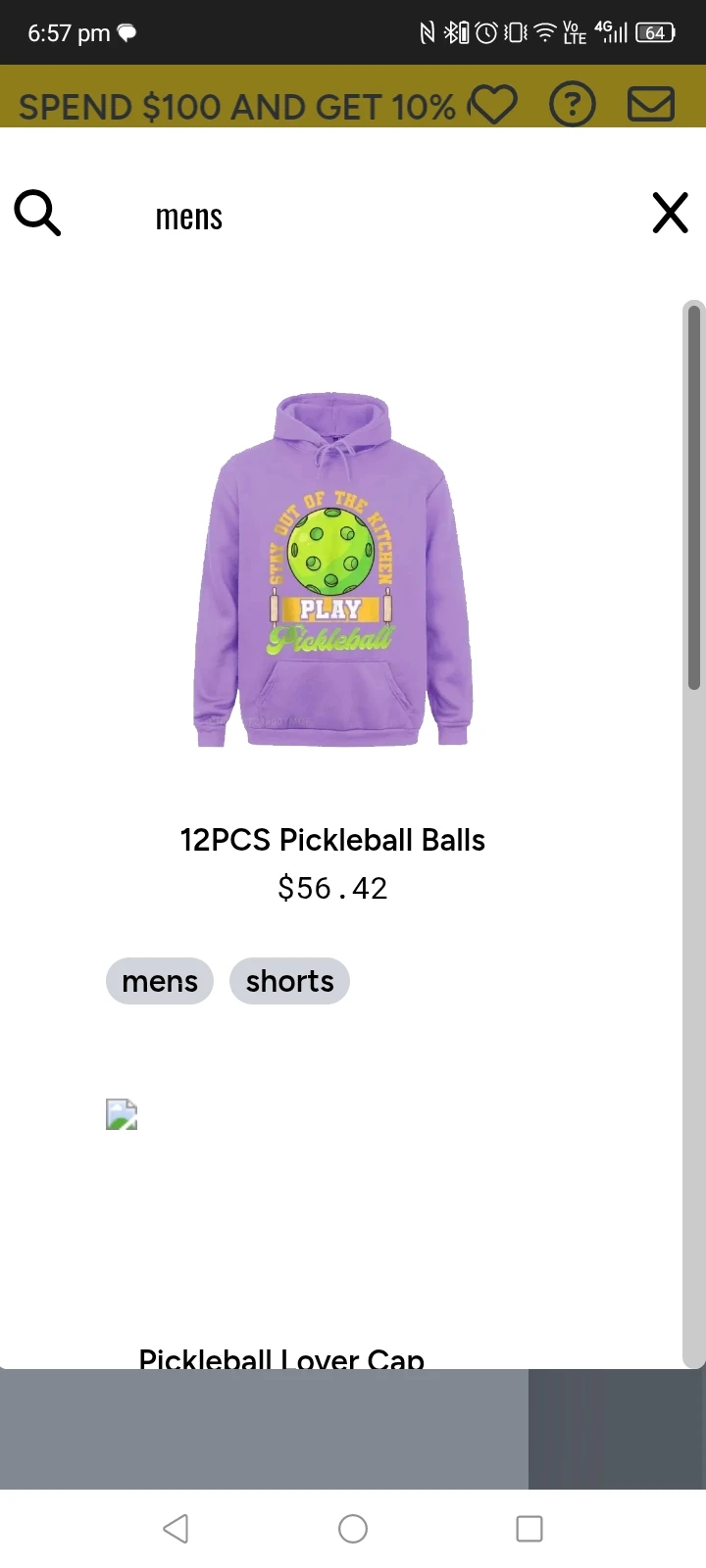The height and width of the screenshot is (1568, 706).
Task: Open the wishlist heart icon
Action: [492, 104]
